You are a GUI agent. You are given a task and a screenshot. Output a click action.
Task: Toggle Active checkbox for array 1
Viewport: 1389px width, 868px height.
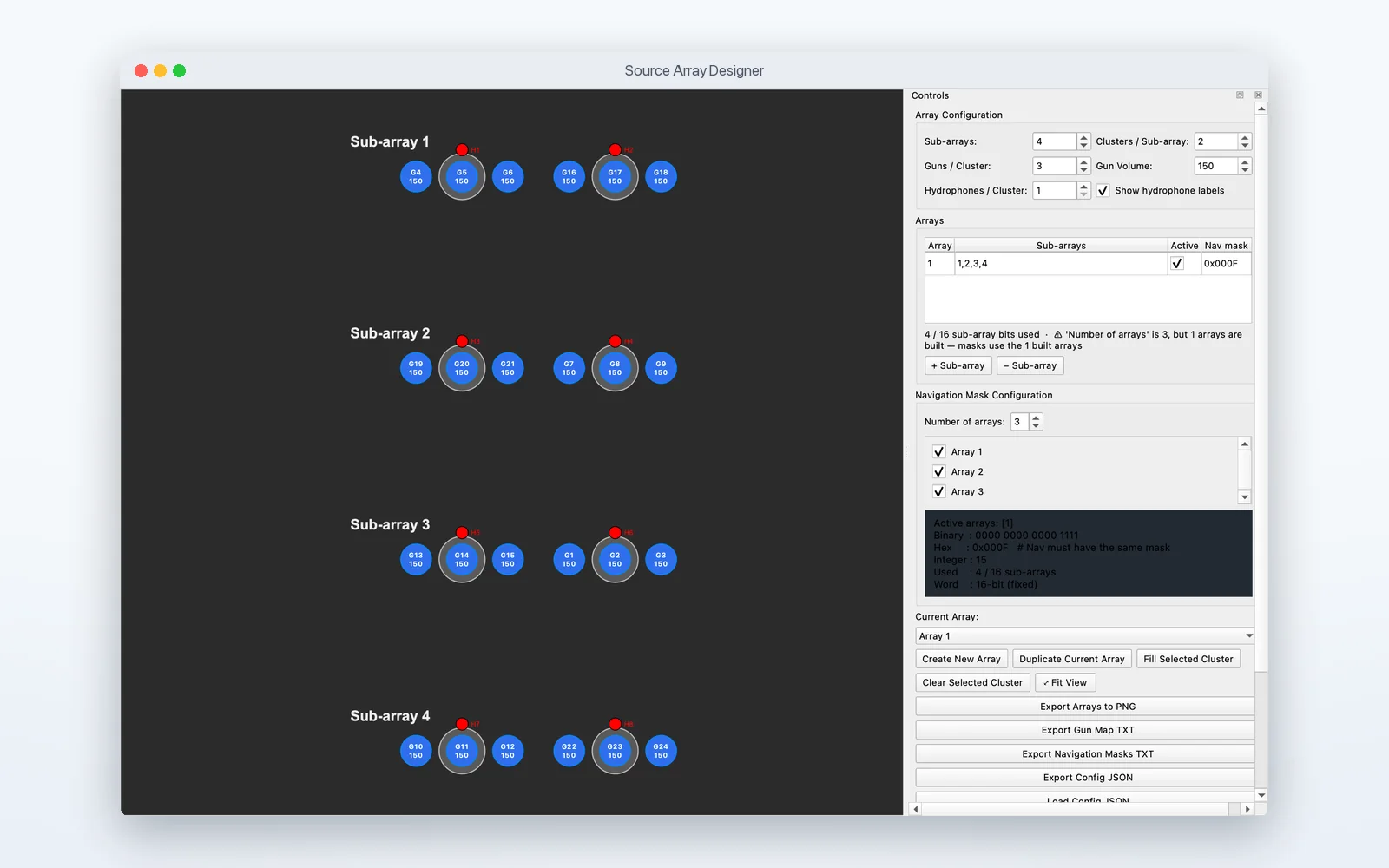coord(1177,264)
